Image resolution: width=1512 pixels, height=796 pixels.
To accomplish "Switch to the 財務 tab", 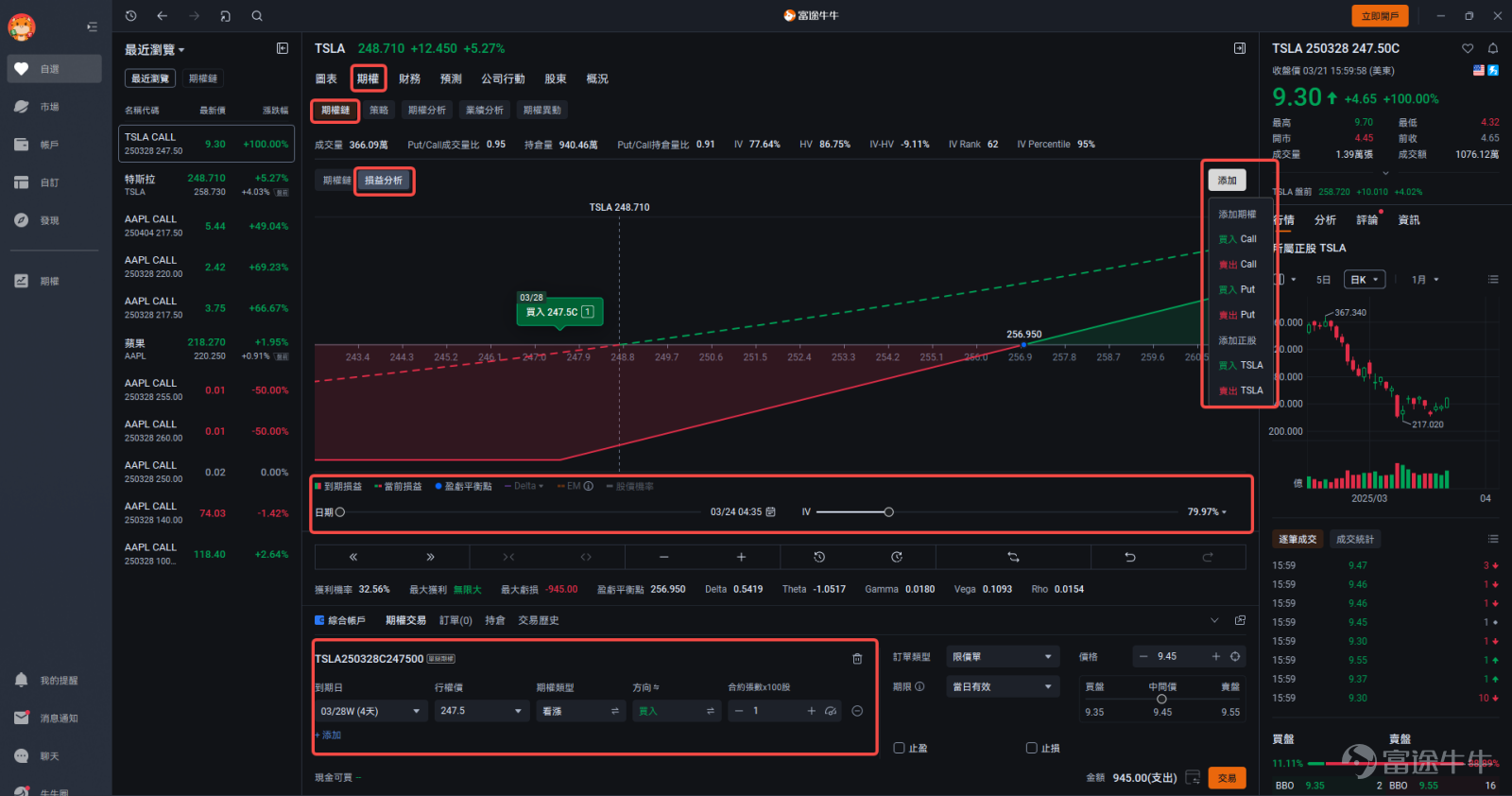I will [409, 78].
